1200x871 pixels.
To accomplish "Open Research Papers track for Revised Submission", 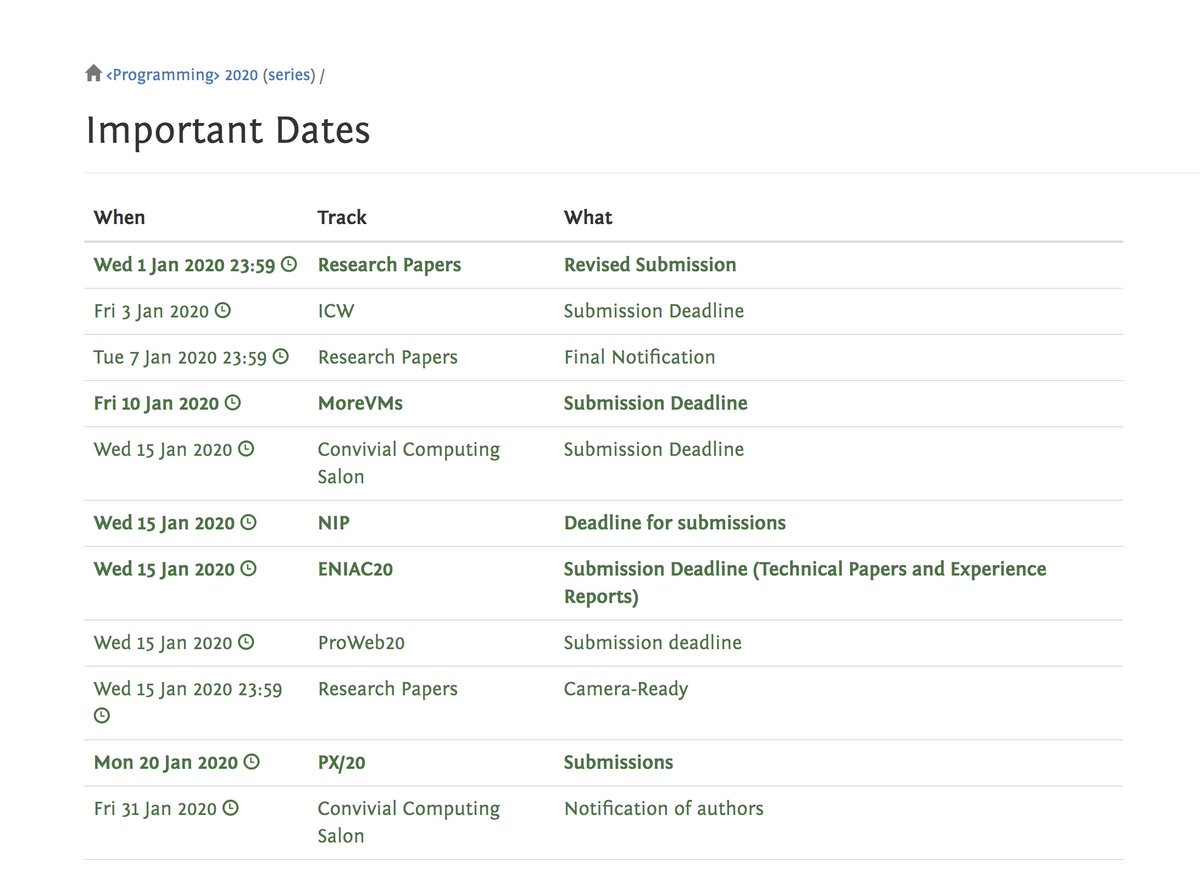I will (389, 265).
